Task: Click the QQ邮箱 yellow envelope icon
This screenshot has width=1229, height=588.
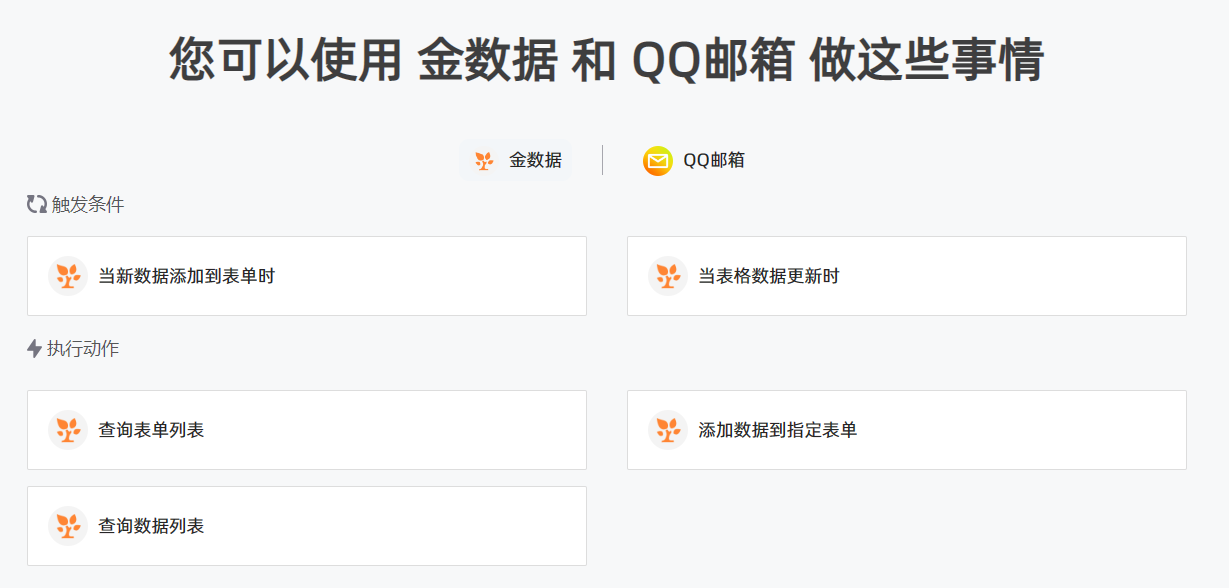Action: tap(658, 160)
